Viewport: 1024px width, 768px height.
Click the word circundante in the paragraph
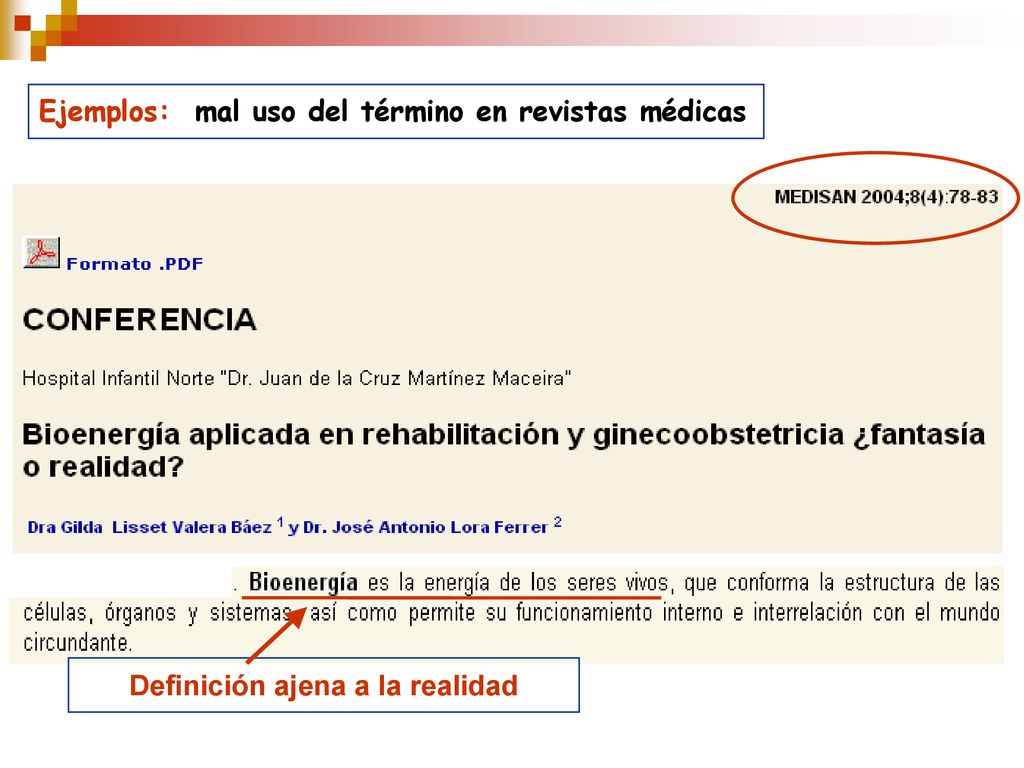coord(78,643)
